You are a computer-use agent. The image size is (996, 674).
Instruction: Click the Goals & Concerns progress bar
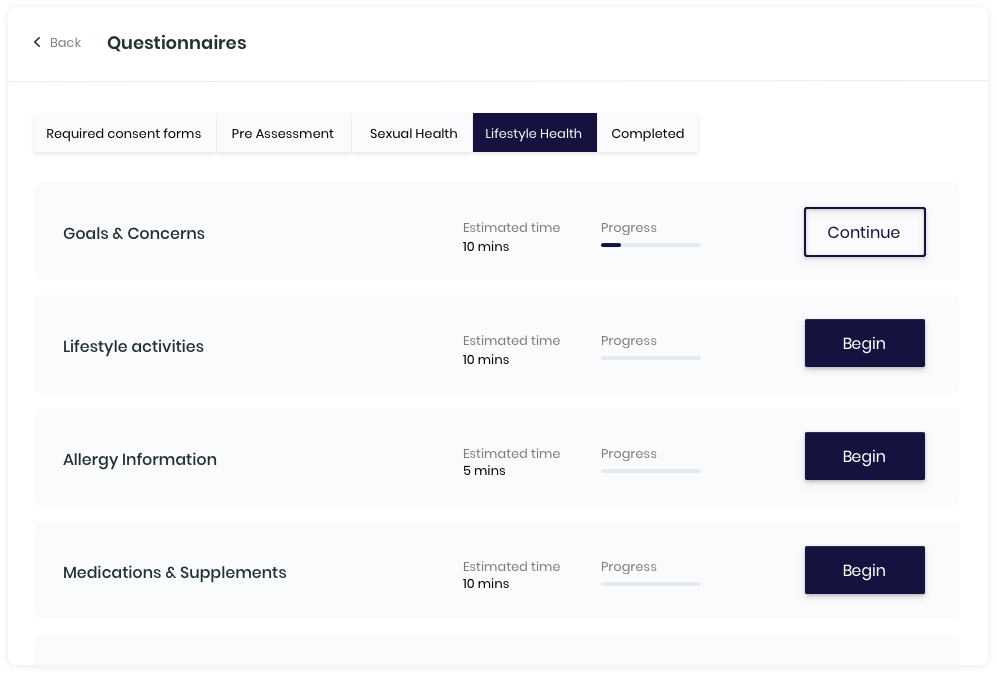tap(650, 245)
